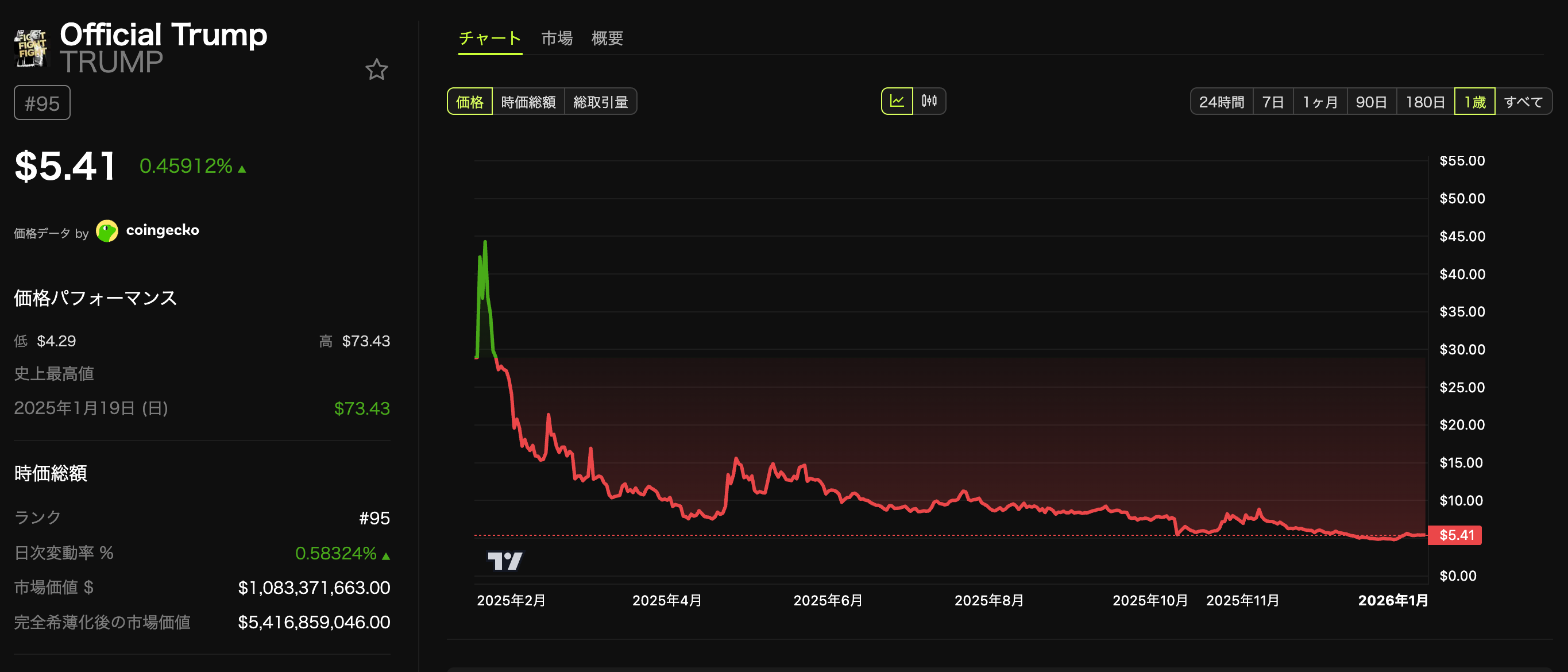The width and height of the screenshot is (1568, 672).
Task: Switch to line chart view icon
Action: click(897, 101)
